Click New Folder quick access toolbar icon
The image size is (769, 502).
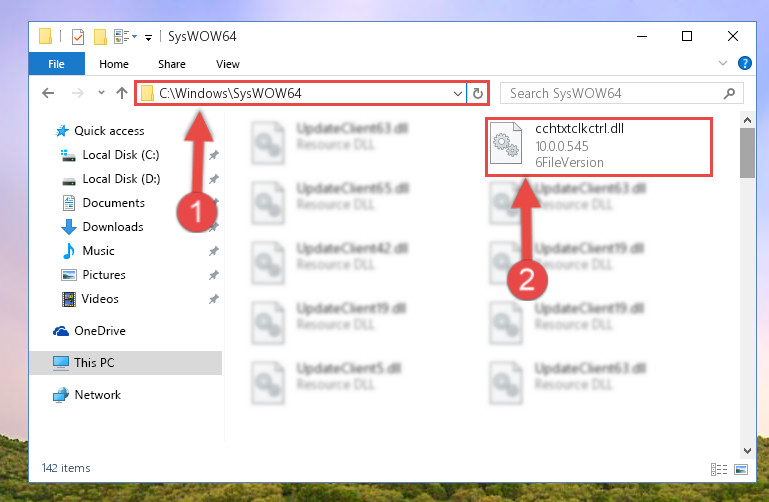100,37
